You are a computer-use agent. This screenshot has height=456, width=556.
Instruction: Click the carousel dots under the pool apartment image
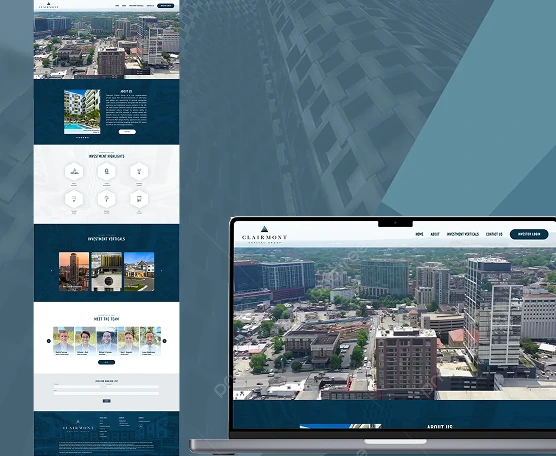[82, 137]
